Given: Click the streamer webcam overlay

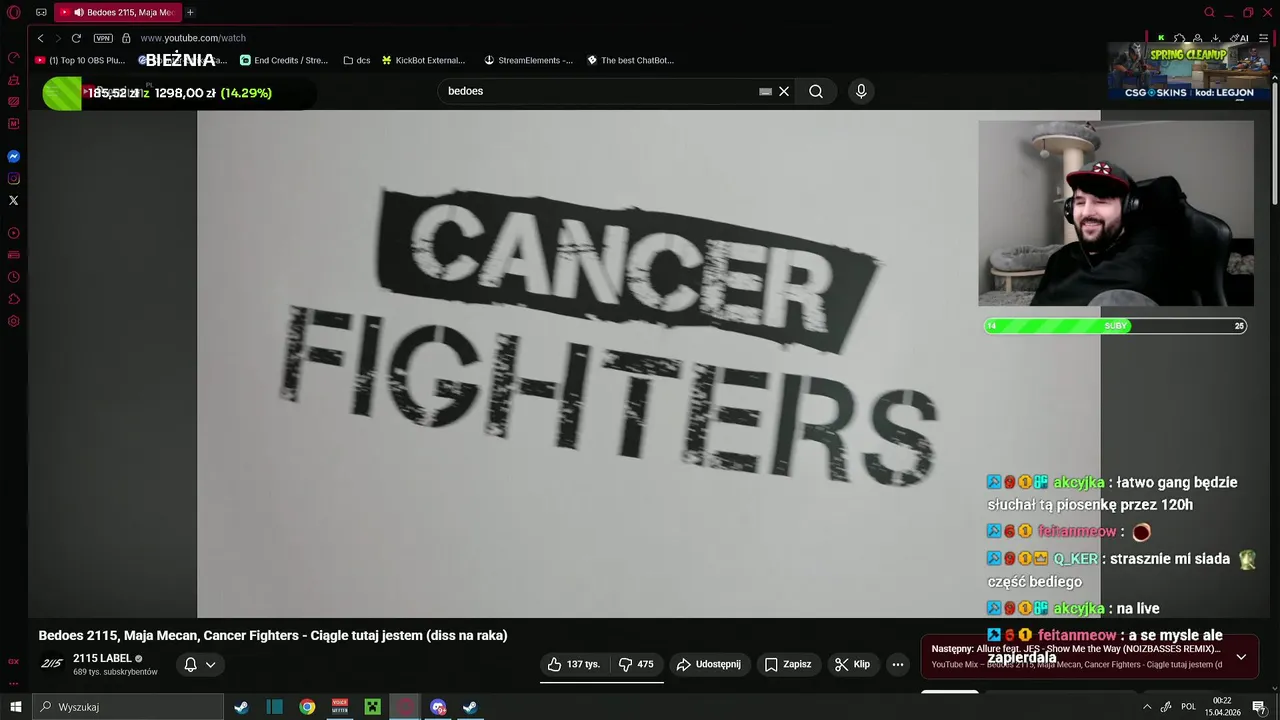Looking at the screenshot, I should 1116,213.
